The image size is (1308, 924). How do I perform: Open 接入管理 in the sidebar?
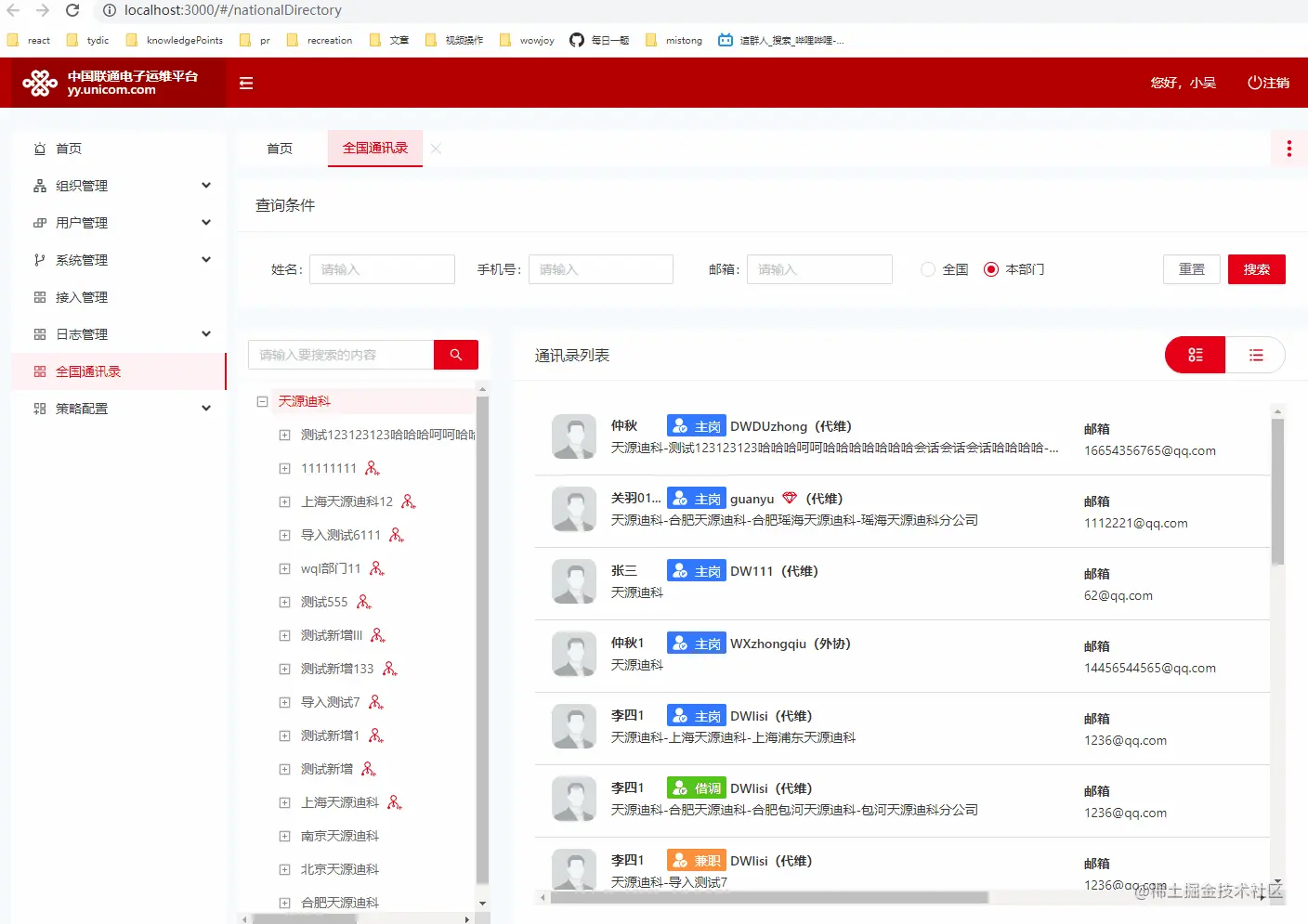(x=84, y=296)
